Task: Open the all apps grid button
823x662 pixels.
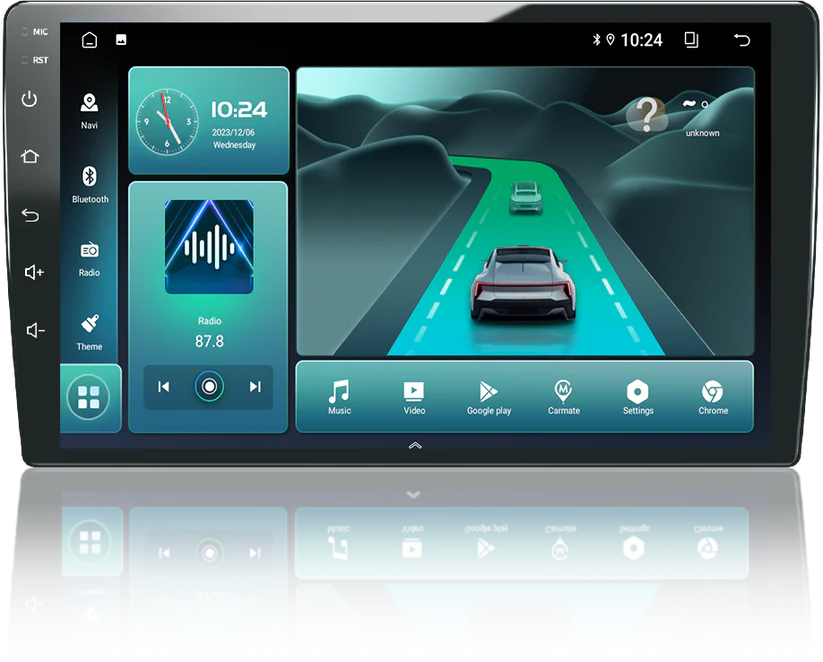Action: coord(89,397)
